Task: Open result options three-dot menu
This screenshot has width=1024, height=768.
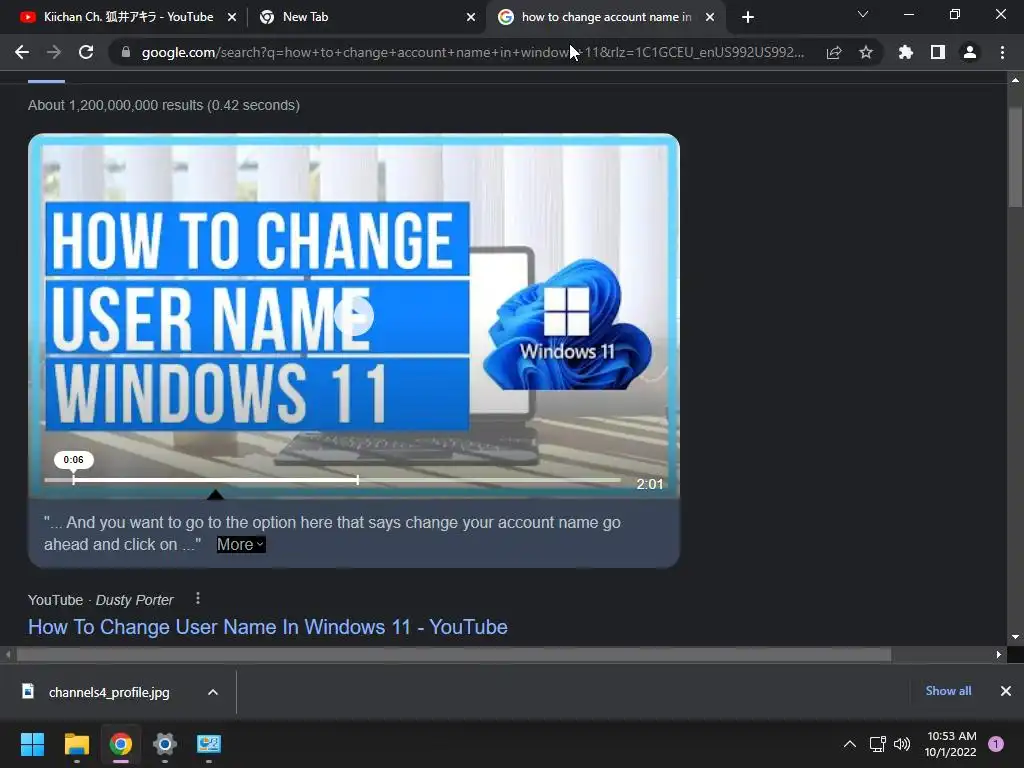Action: point(198,599)
